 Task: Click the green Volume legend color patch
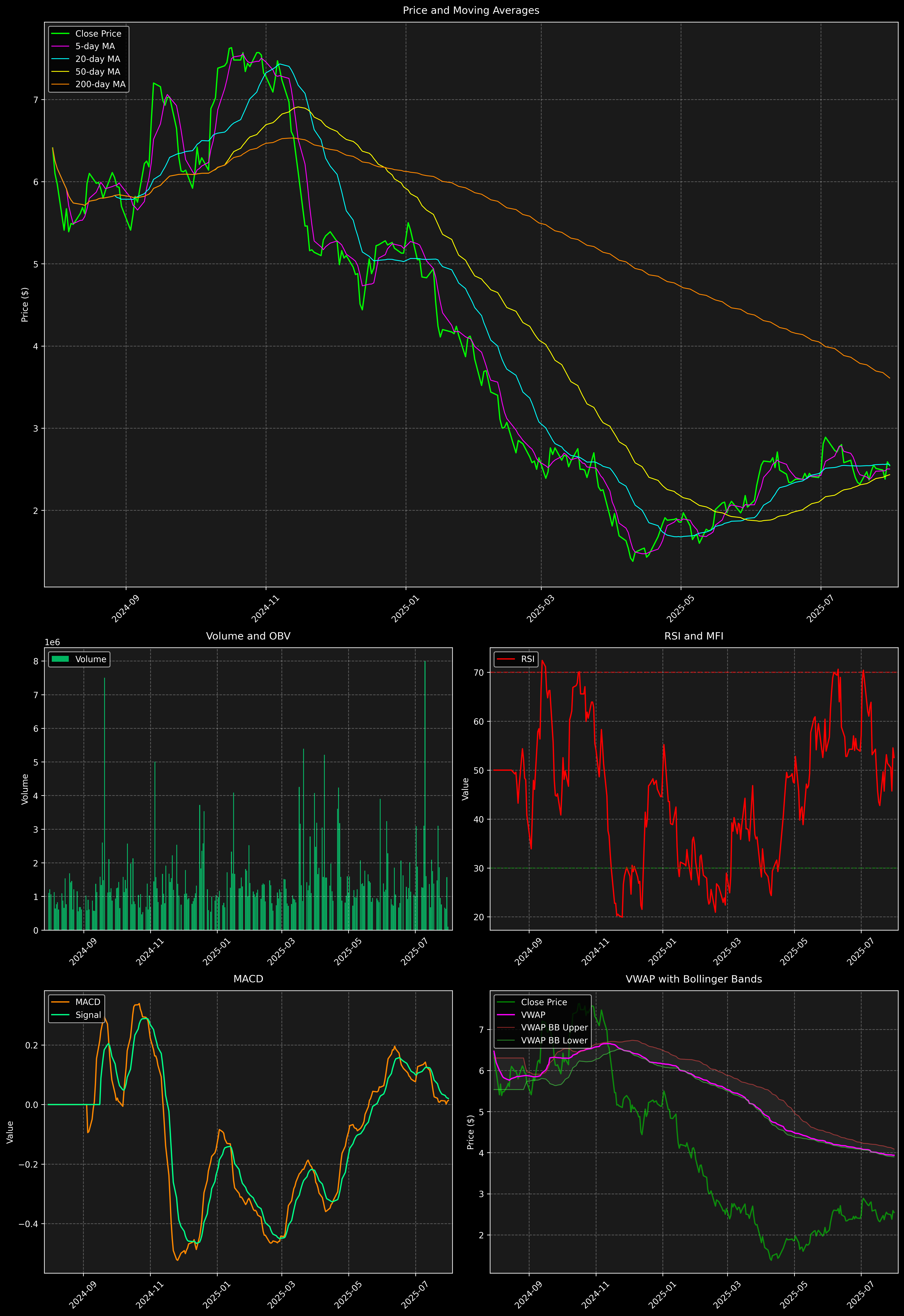(60, 659)
